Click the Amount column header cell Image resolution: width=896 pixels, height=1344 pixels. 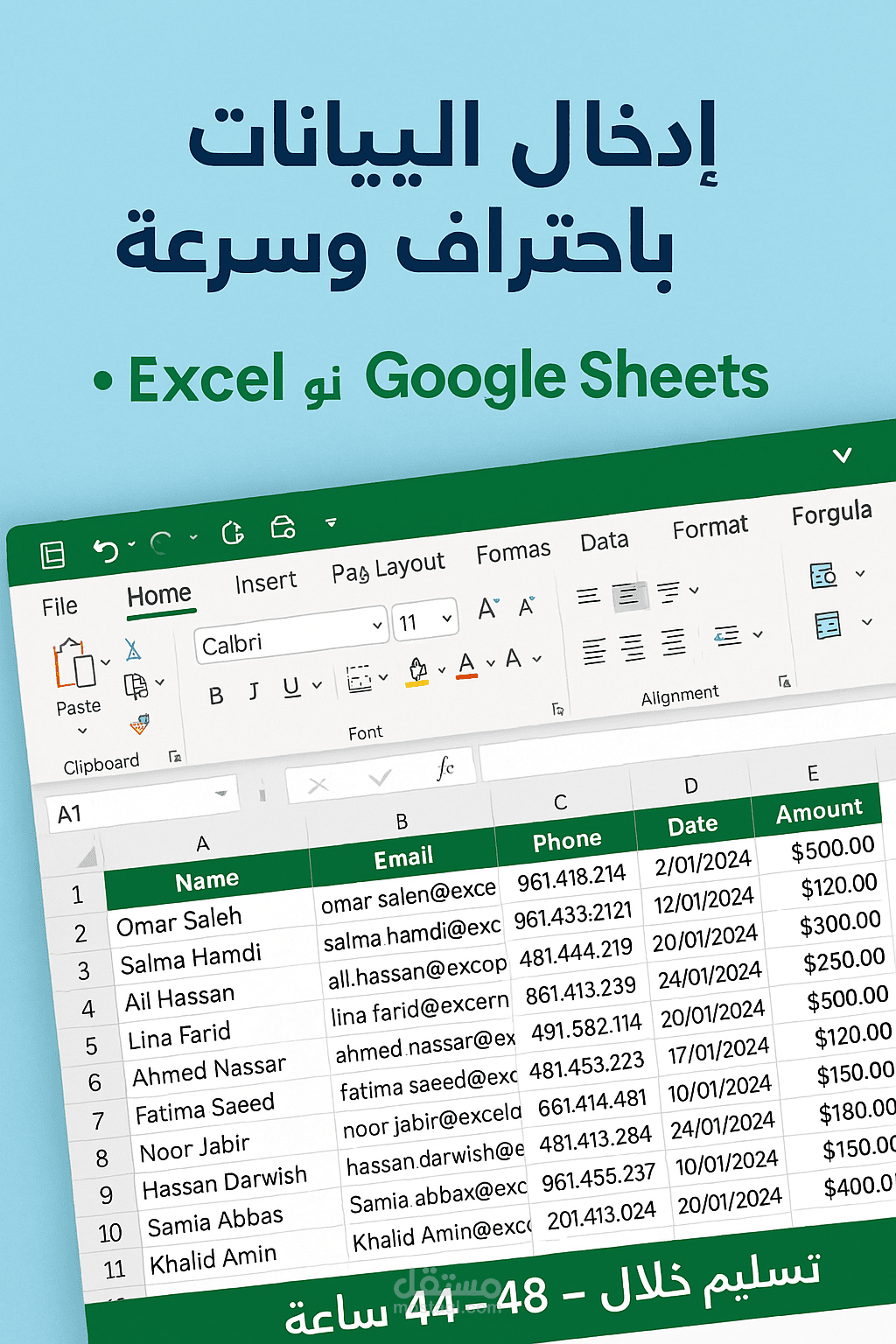[818, 811]
